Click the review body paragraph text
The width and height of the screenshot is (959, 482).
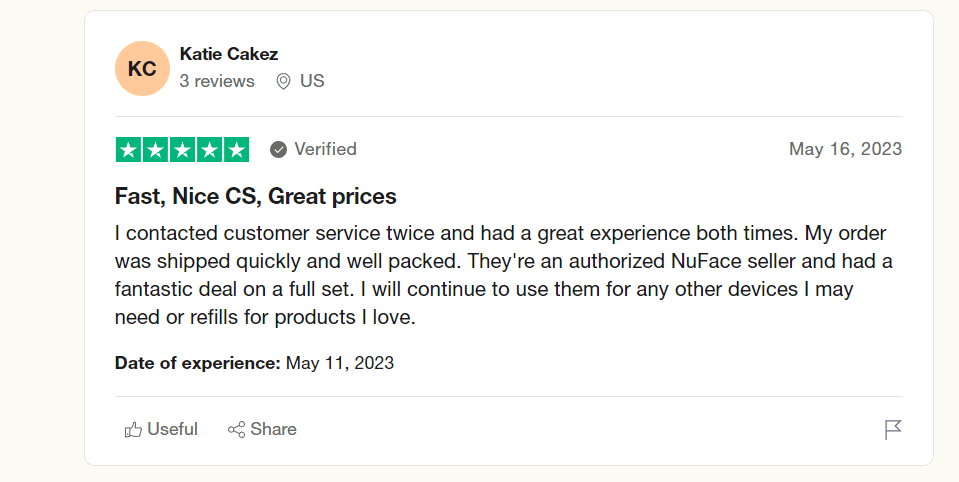coord(500,276)
